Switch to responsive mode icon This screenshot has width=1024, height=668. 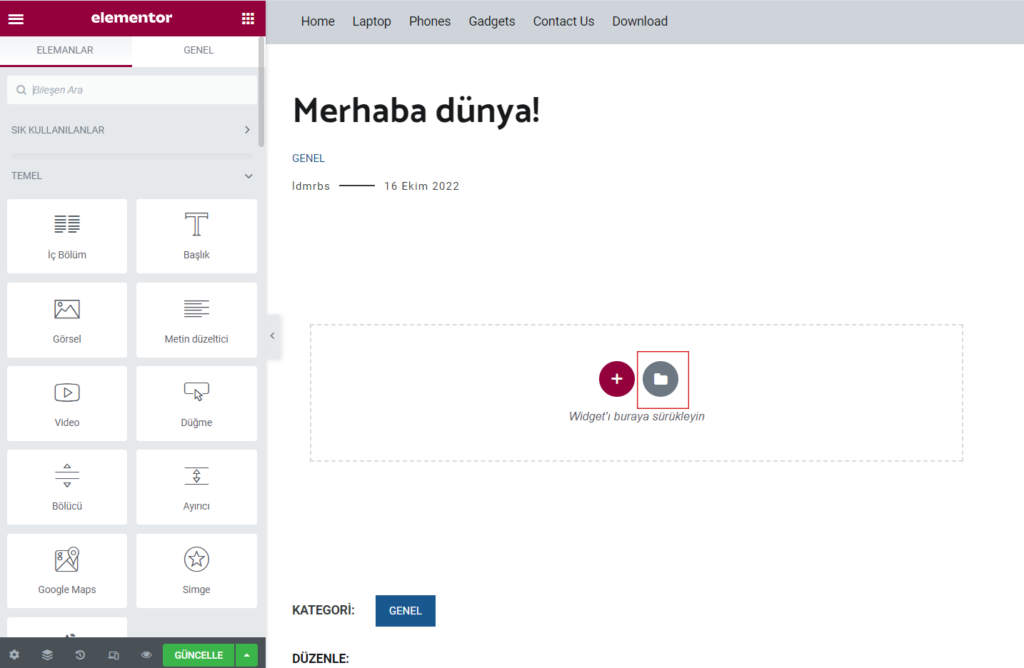[113, 655]
